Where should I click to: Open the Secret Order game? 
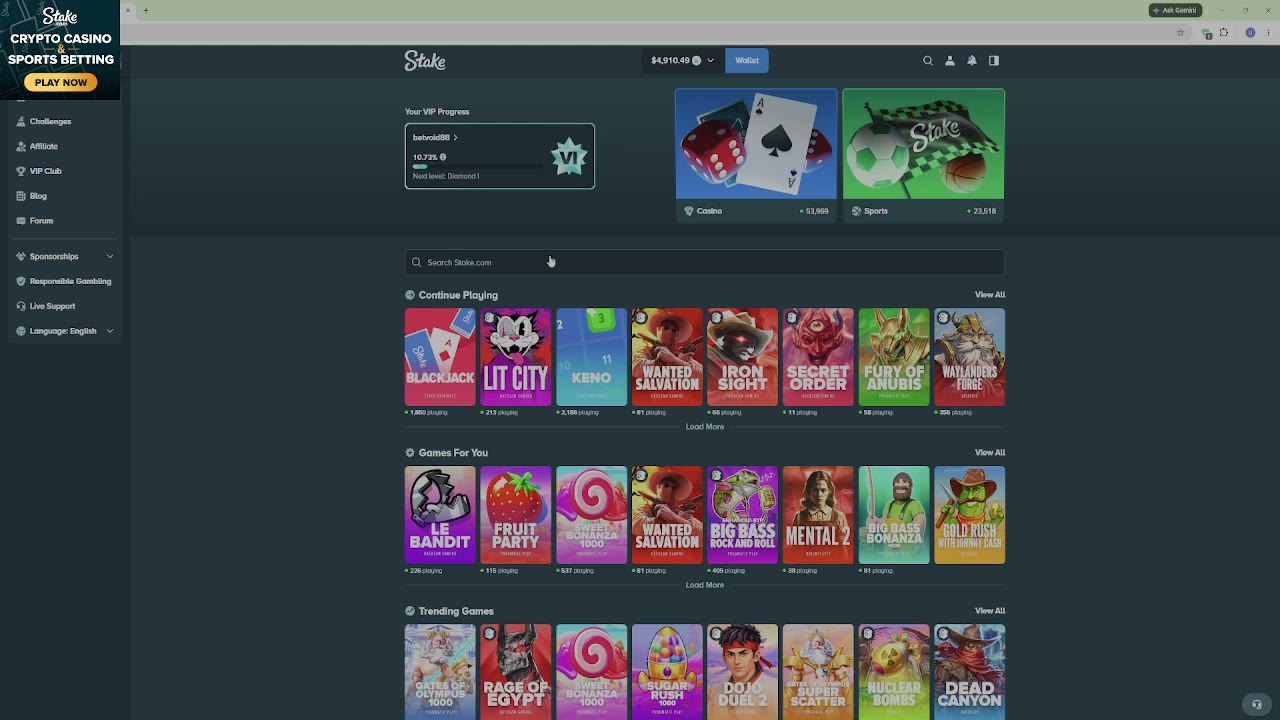coord(818,357)
